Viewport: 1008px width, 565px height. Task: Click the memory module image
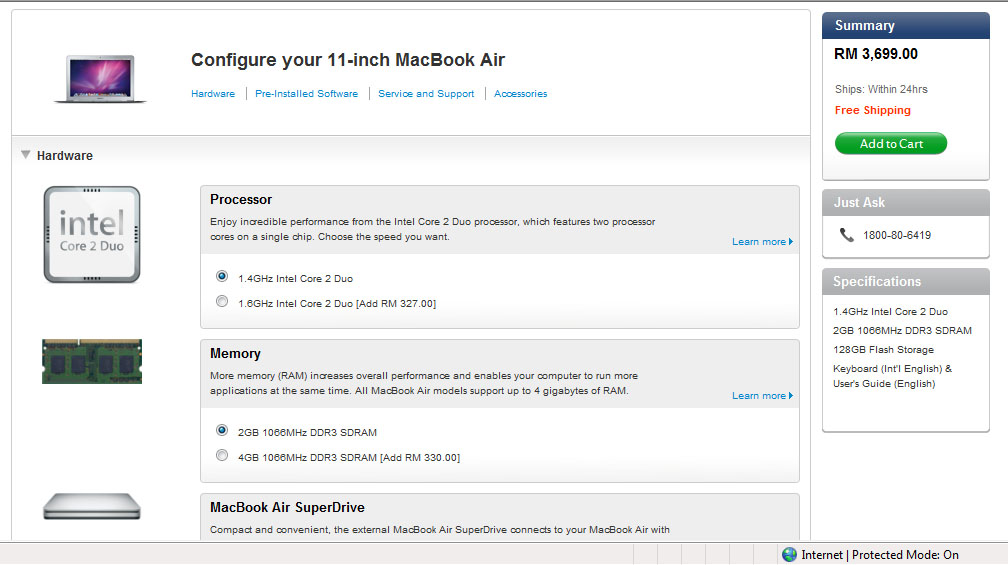pos(92,361)
